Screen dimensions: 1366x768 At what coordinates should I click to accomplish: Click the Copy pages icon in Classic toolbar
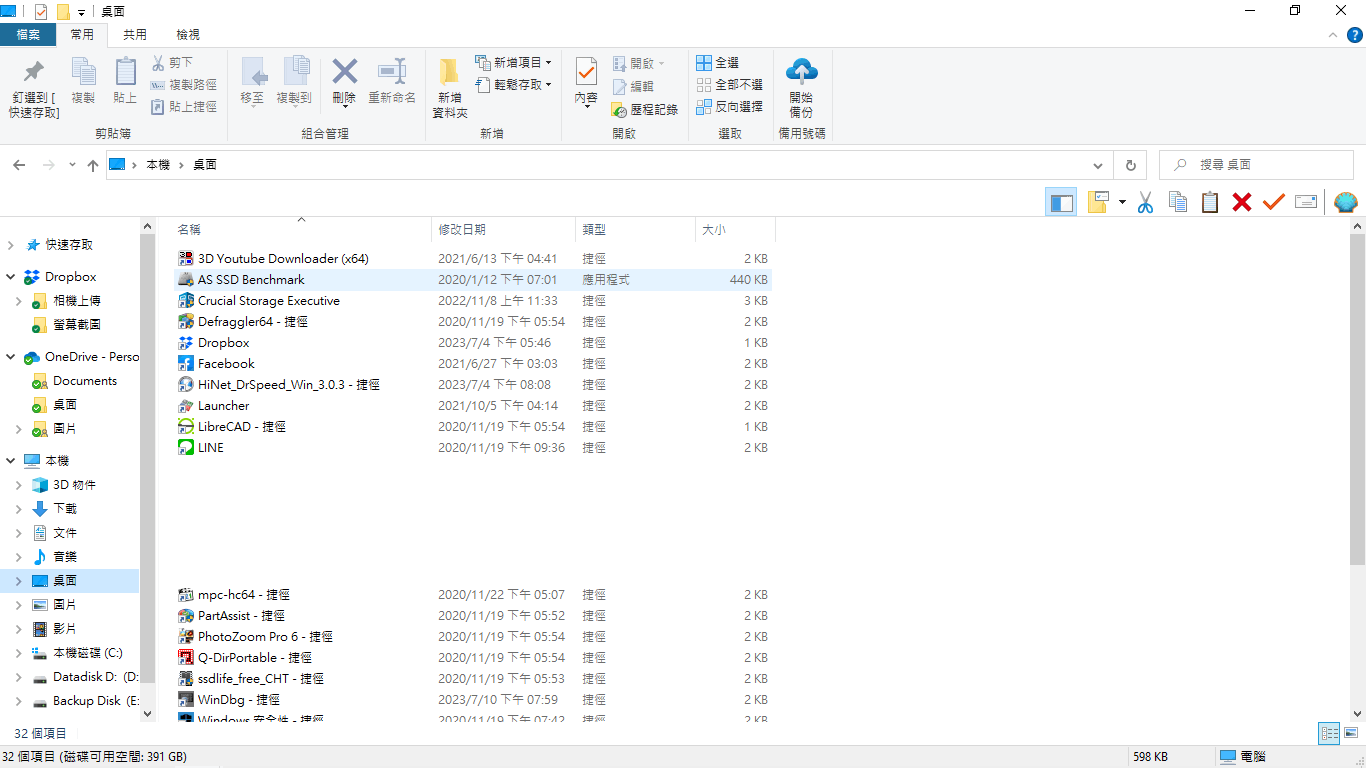point(1178,202)
